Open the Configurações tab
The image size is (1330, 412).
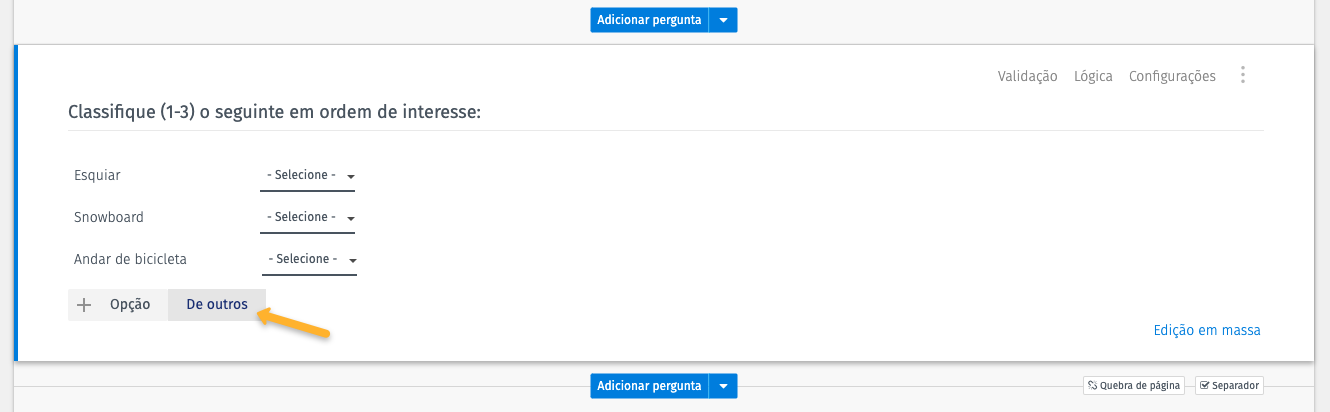click(1172, 76)
